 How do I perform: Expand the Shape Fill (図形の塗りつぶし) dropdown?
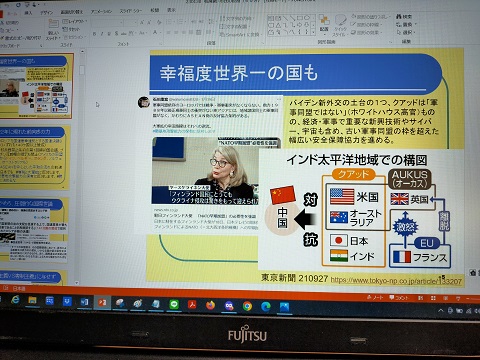pyautogui.click(x=370, y=16)
